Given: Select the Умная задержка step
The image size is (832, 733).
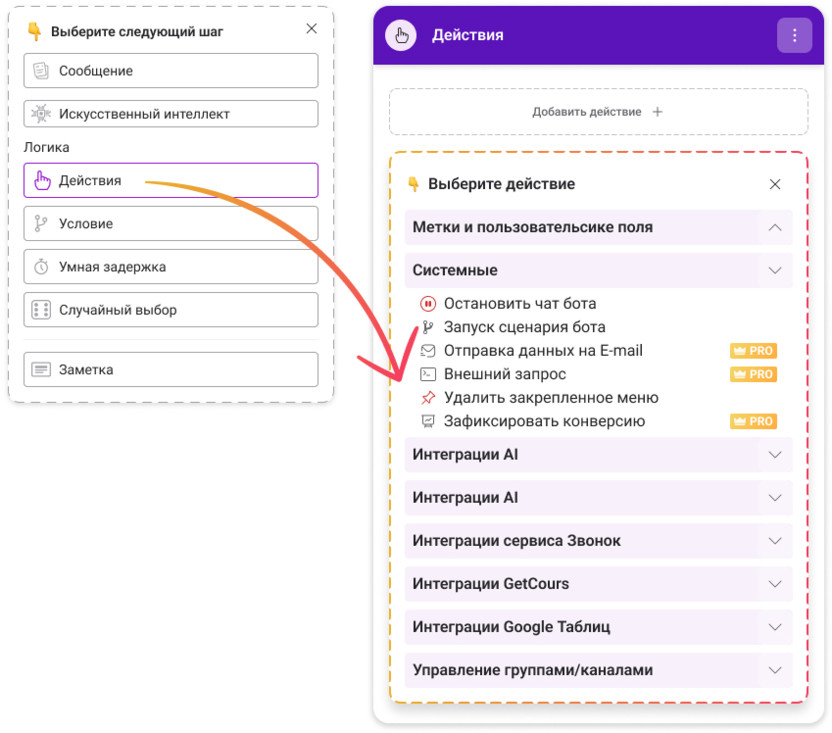Looking at the screenshot, I should coord(170,266).
